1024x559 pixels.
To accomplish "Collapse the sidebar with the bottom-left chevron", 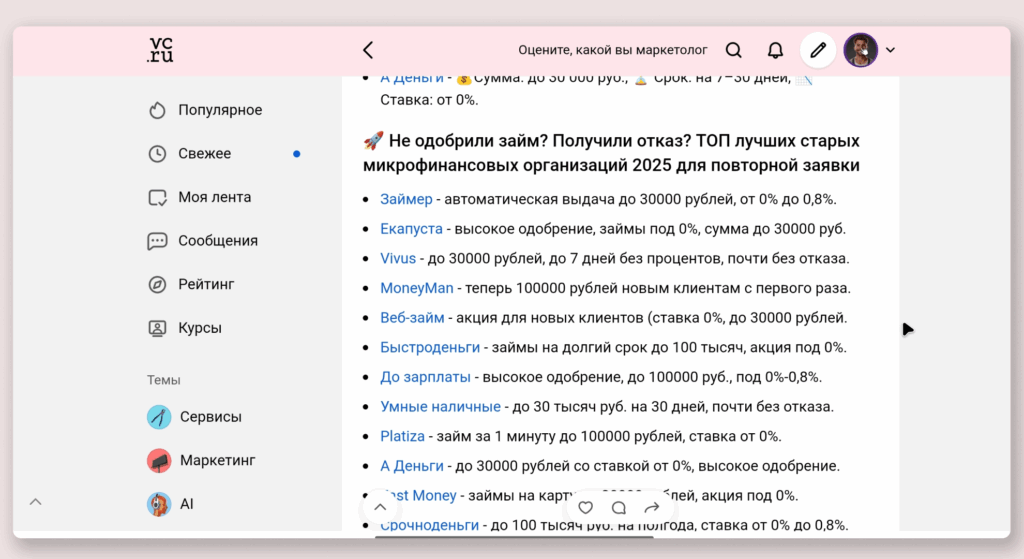I will point(36,502).
